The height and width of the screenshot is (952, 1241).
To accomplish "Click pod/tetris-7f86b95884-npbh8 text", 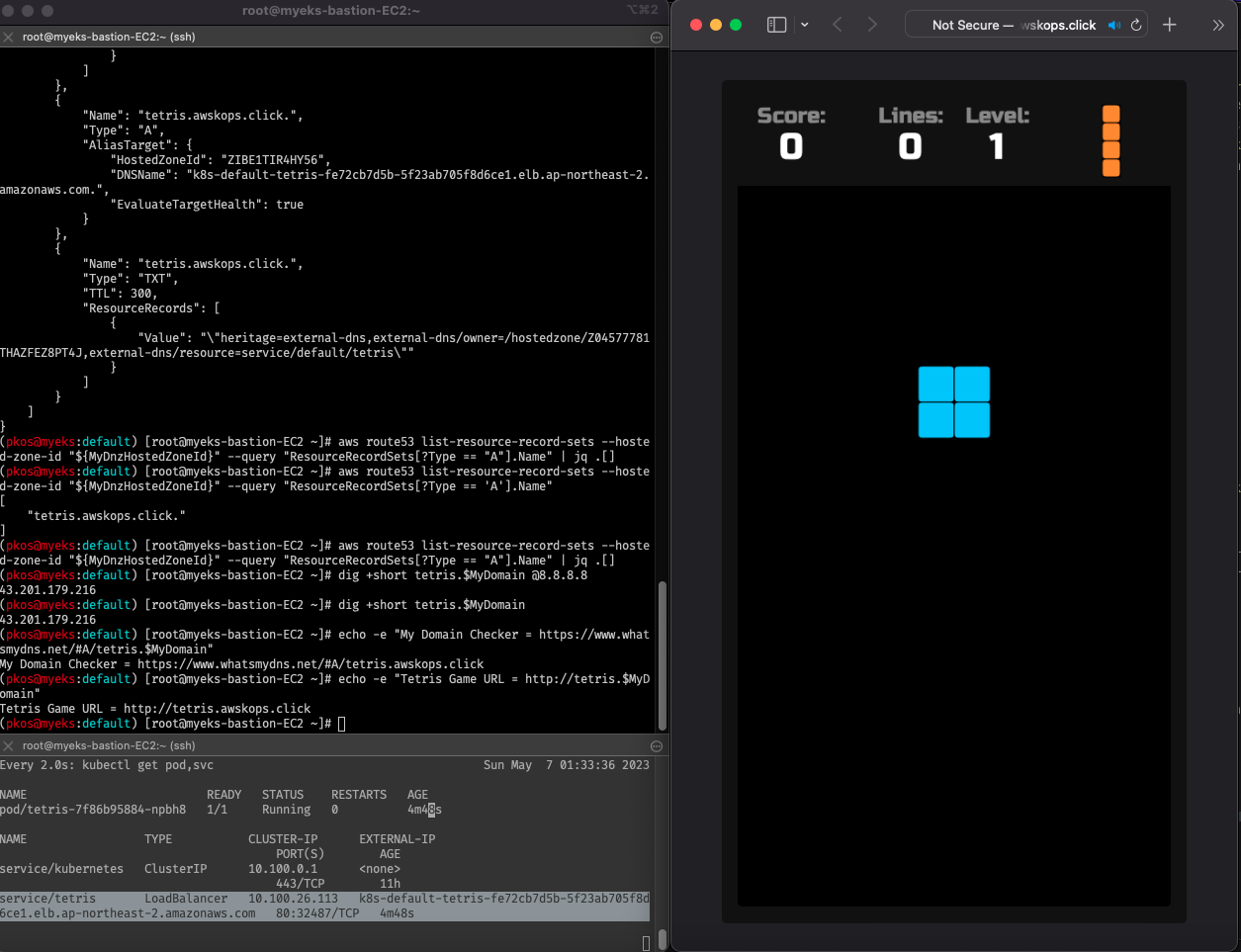I will tap(93, 810).
